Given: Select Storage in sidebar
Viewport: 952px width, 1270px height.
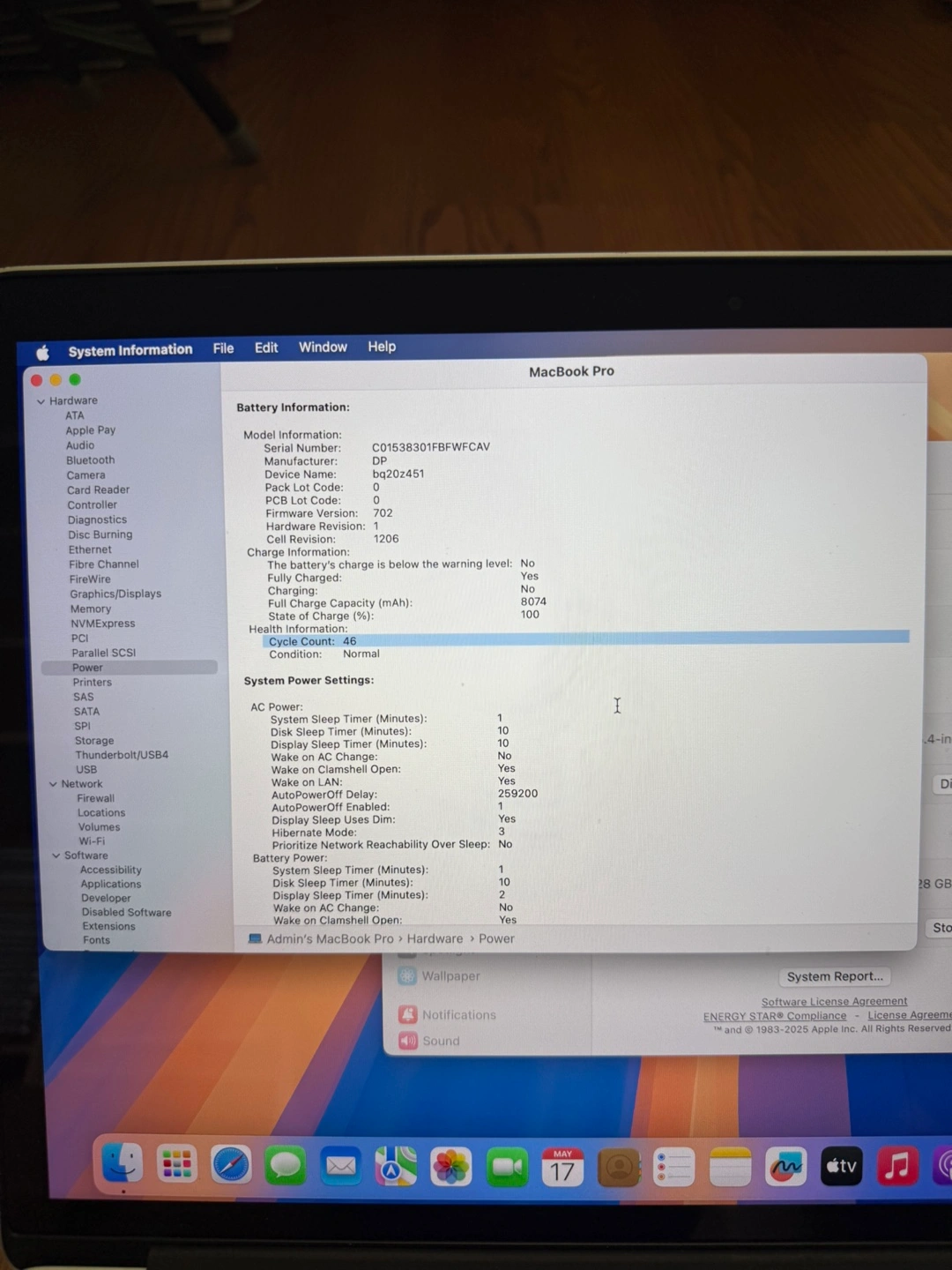Looking at the screenshot, I should (x=94, y=741).
